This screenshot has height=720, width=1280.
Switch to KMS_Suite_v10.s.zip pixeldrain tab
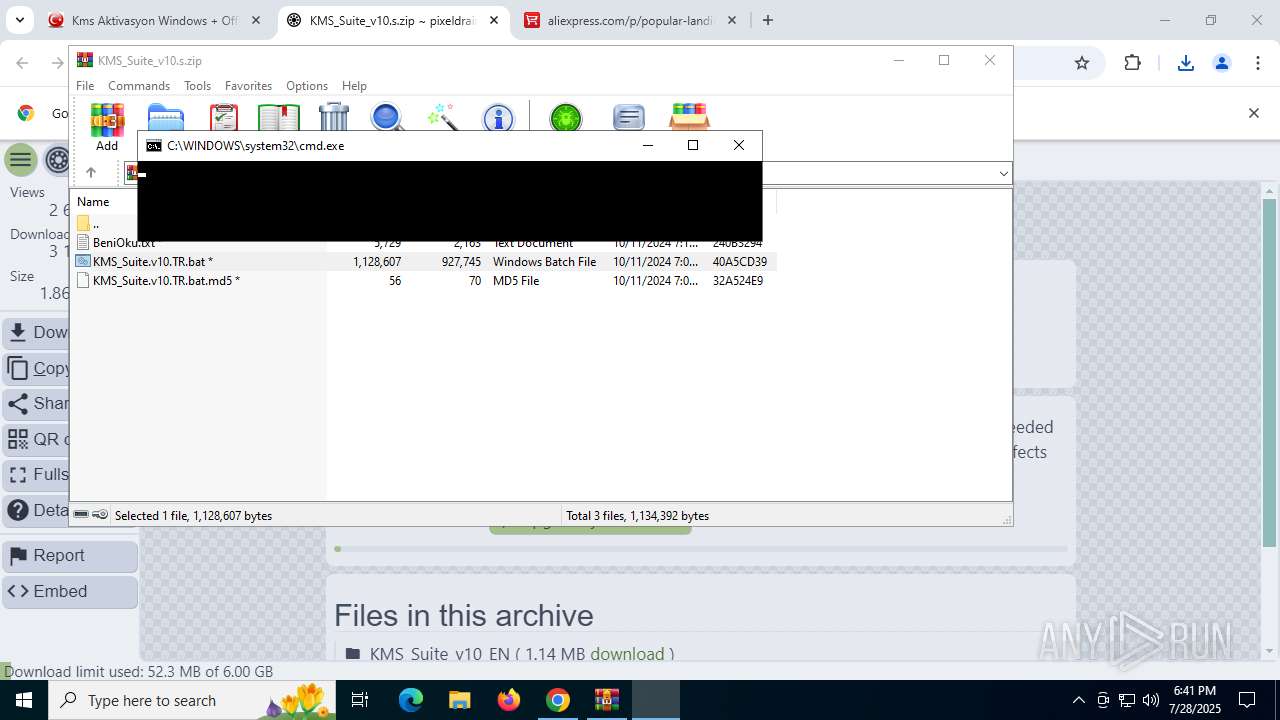(392, 20)
